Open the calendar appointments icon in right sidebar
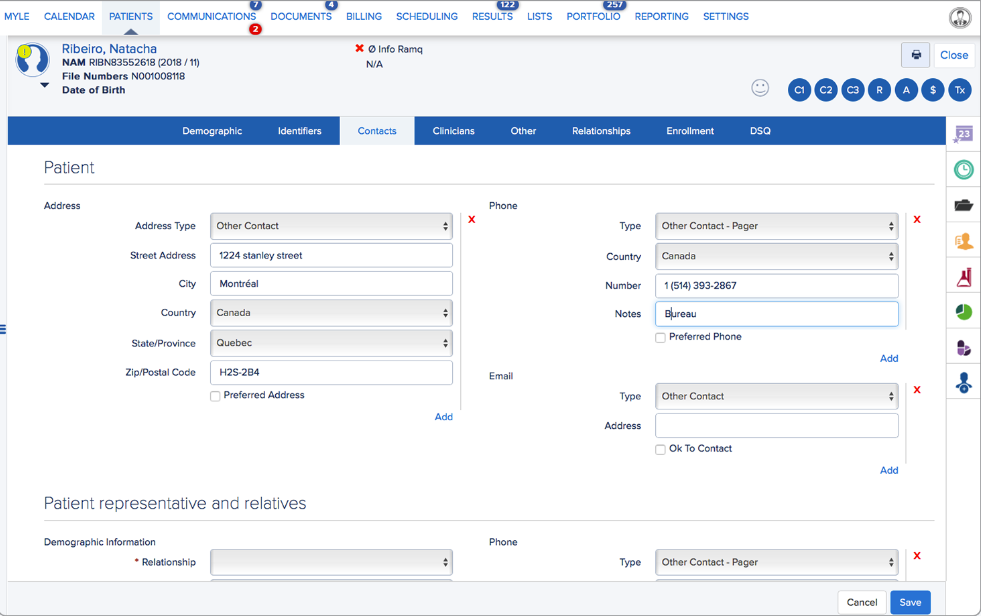 point(962,133)
